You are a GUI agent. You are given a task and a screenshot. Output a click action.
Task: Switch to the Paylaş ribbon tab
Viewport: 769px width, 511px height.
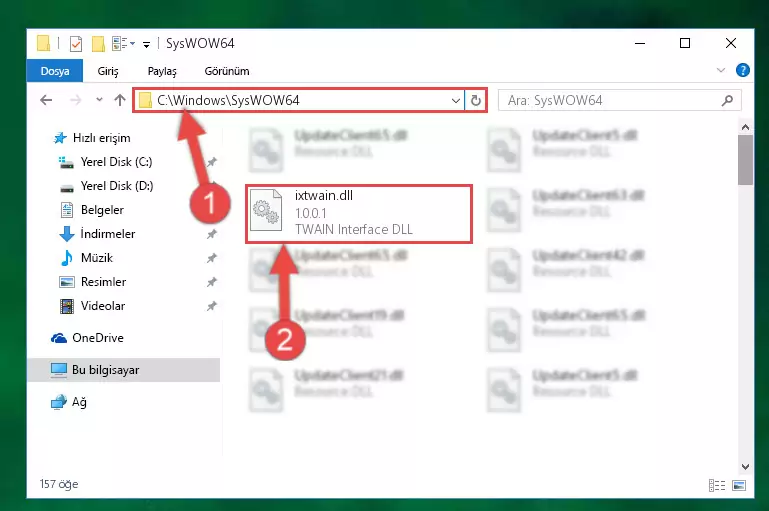tap(162, 71)
